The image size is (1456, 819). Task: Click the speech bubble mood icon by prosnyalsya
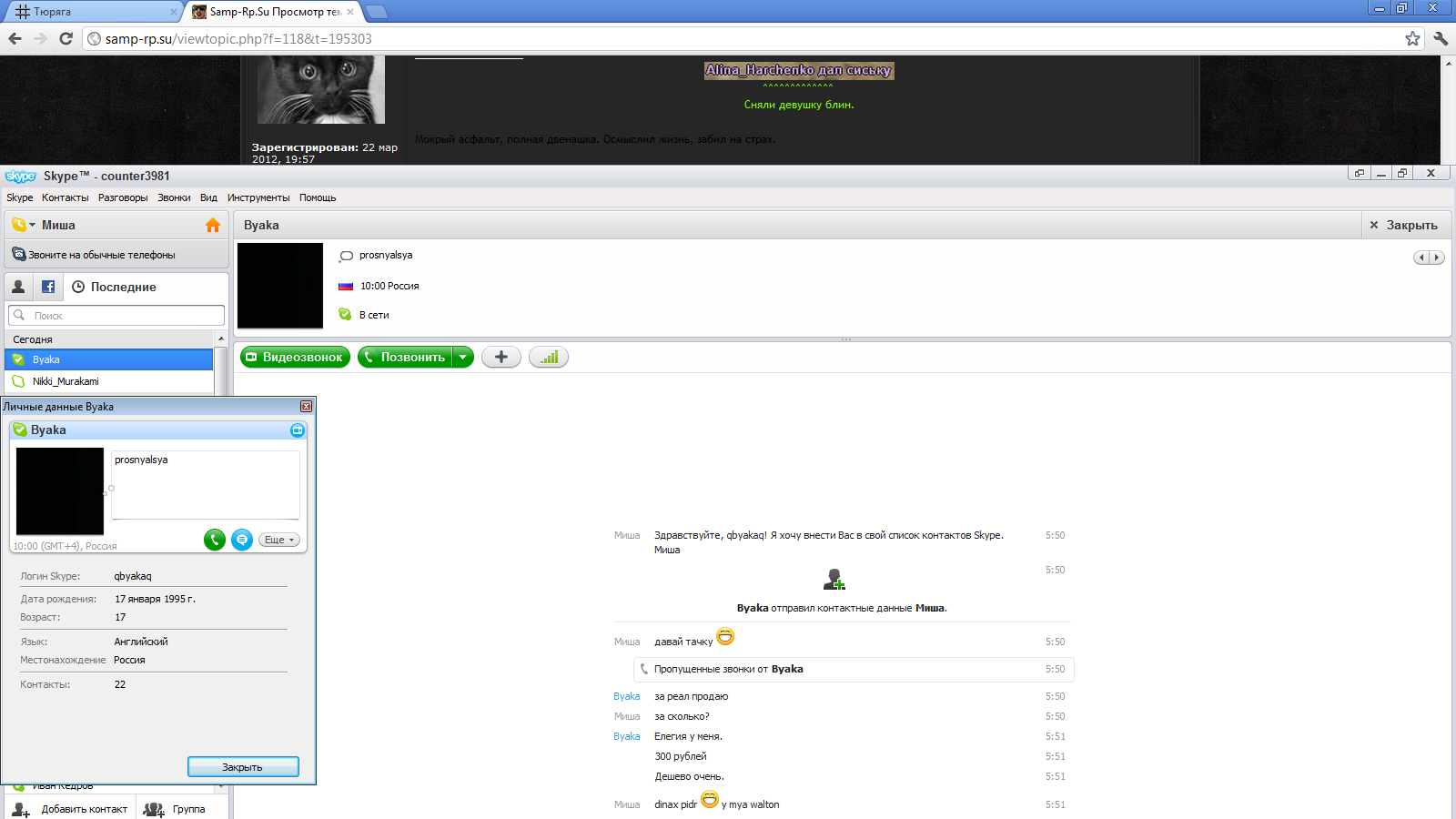346,256
